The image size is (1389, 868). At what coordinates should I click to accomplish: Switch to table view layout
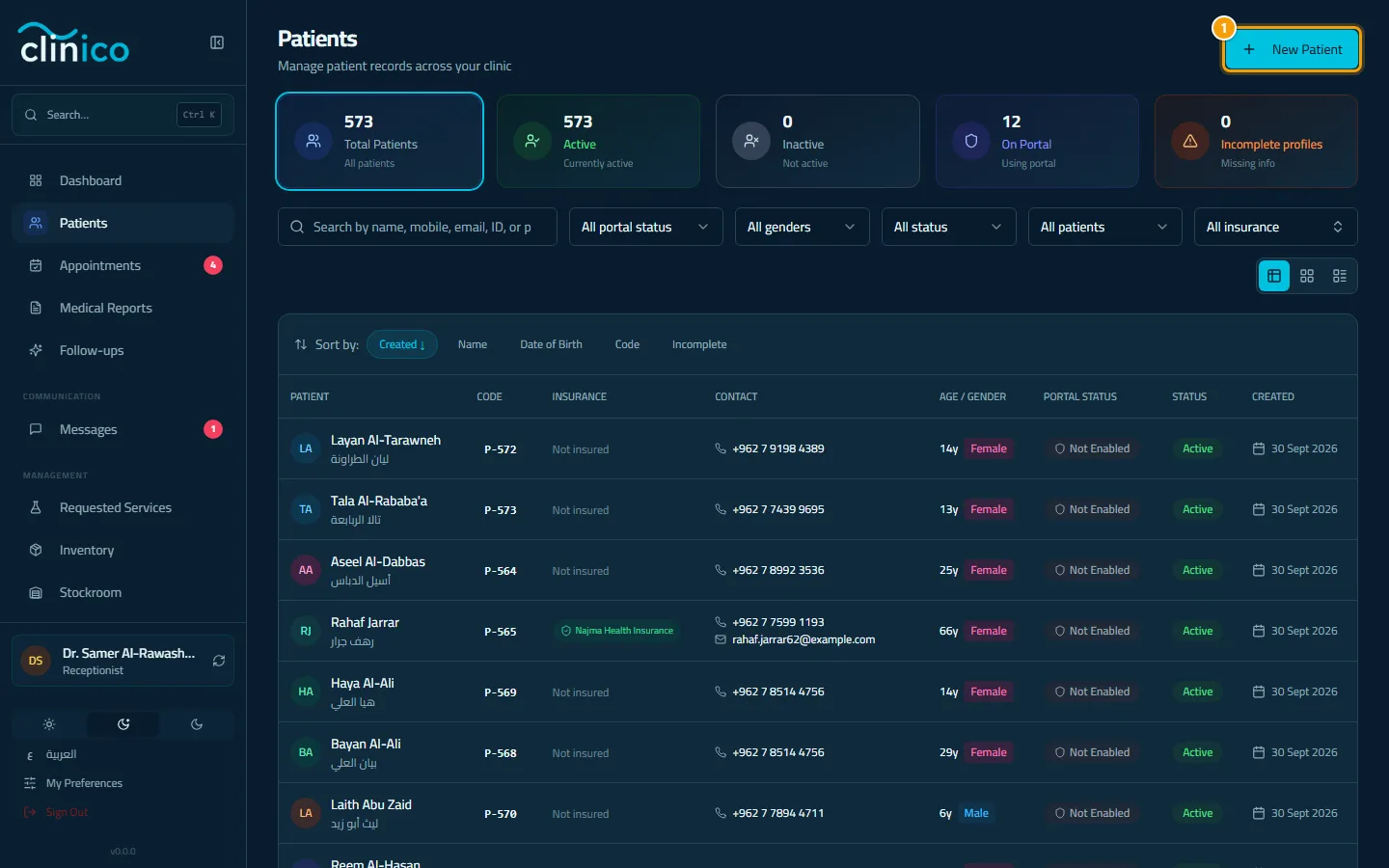[x=1274, y=276]
